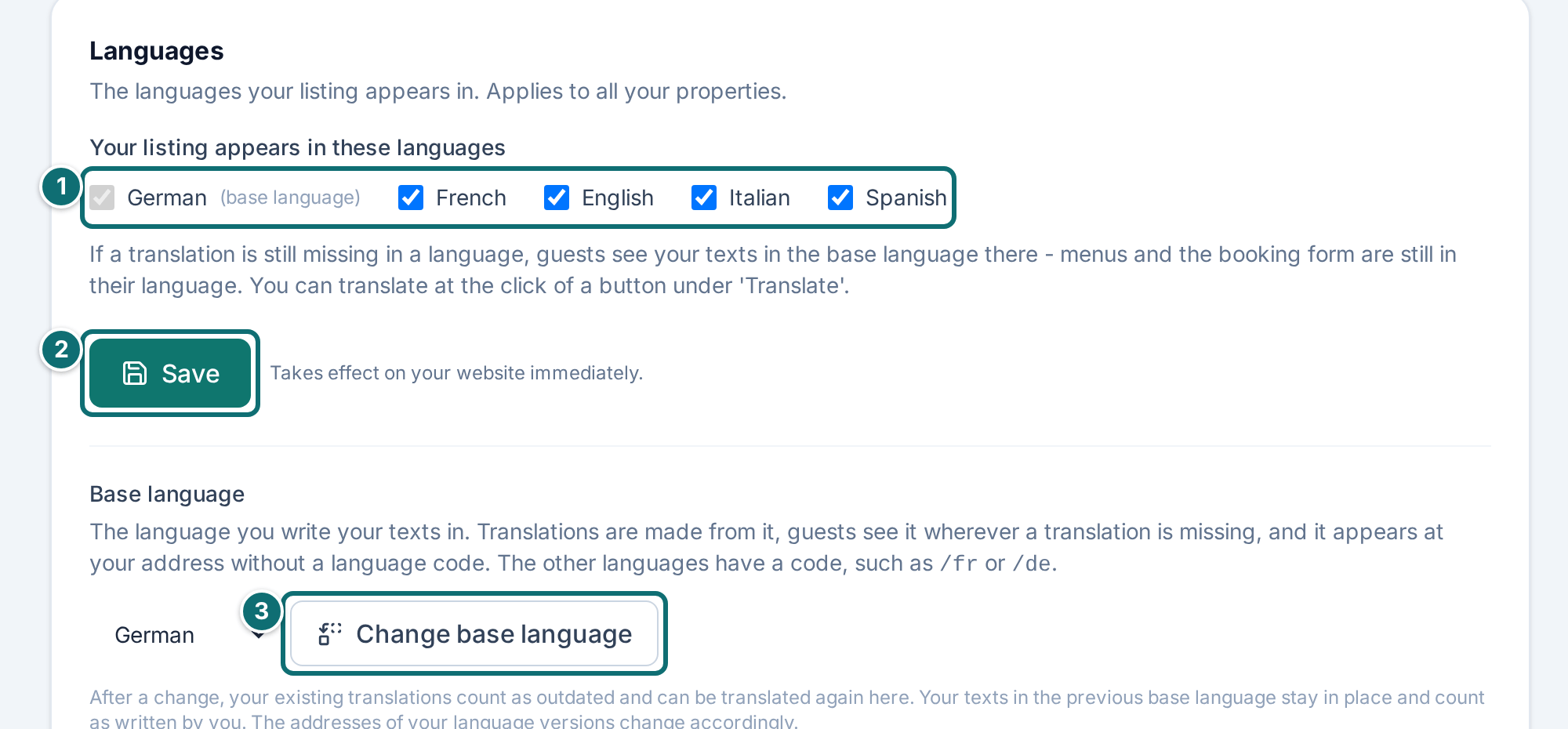This screenshot has width=1568, height=729.
Task: Open the German base language dropdown
Action: pyautogui.click(x=182, y=635)
